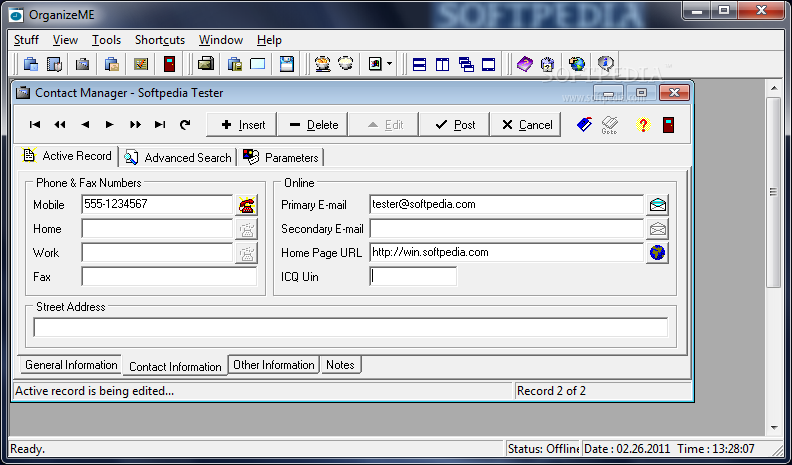Open the Help menu

coord(269,40)
